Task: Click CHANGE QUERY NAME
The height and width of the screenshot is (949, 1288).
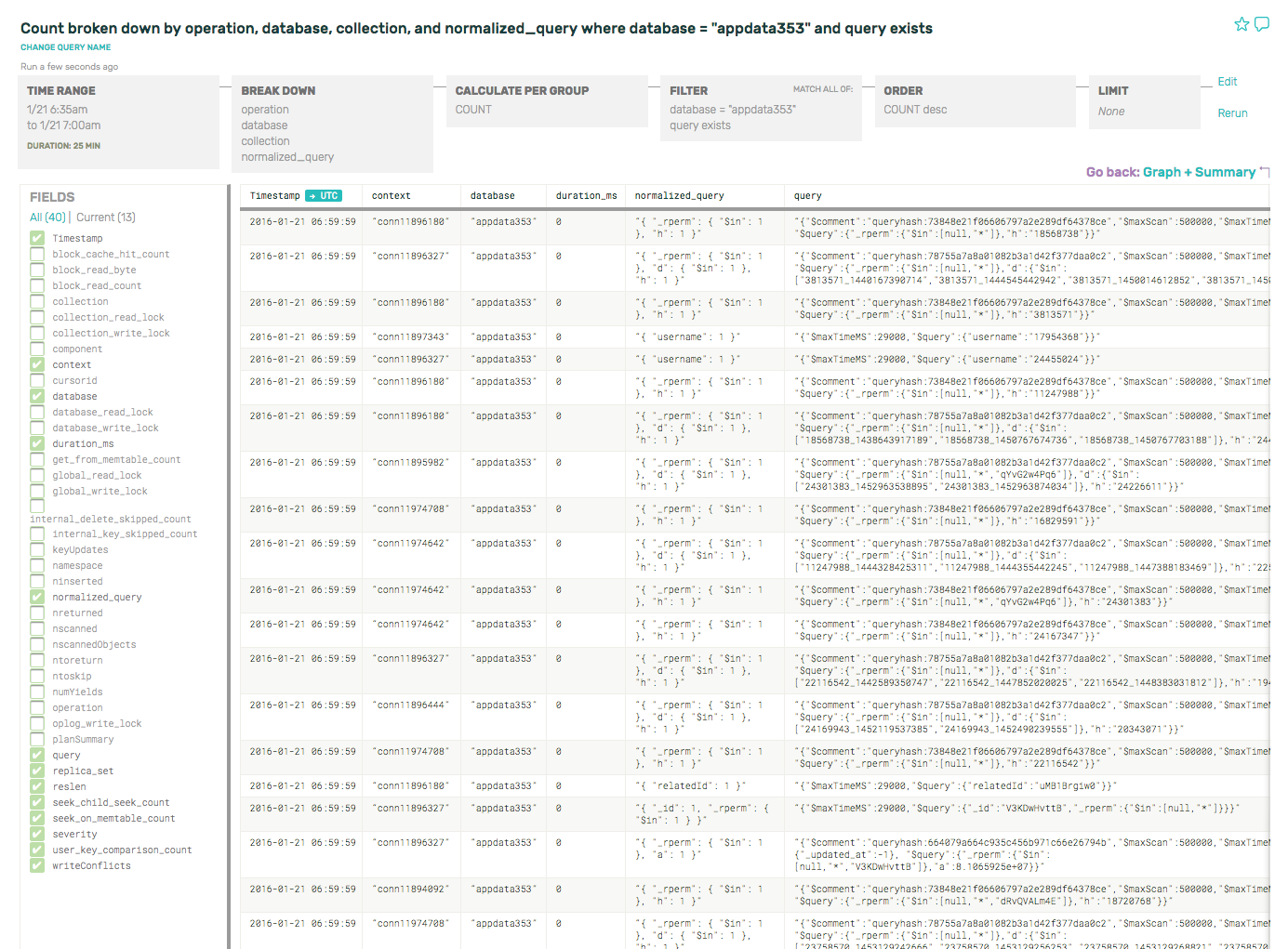Action: click(x=66, y=47)
